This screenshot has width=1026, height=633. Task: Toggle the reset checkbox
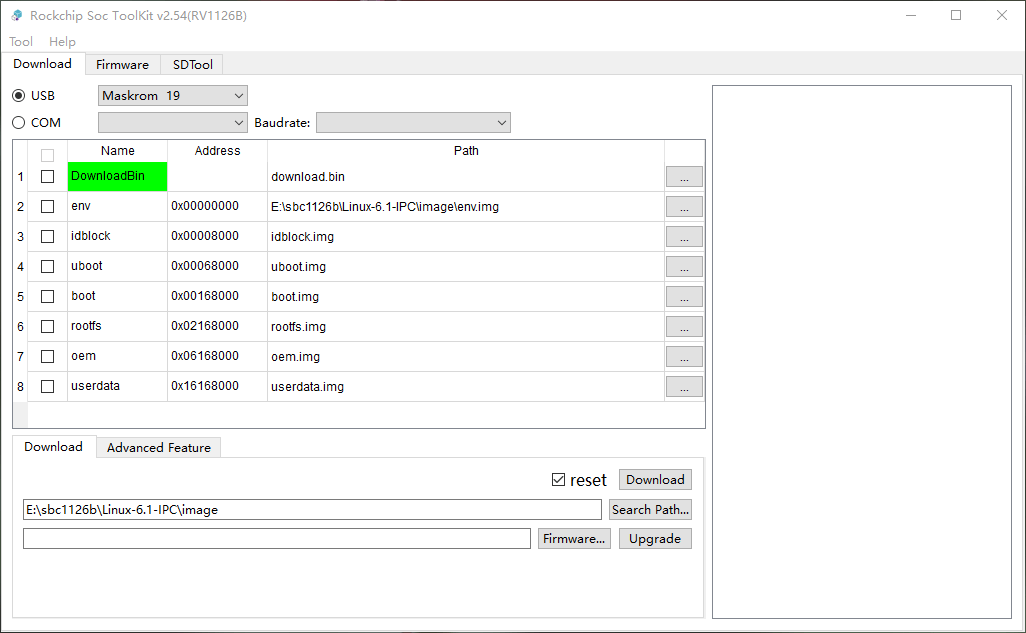click(x=558, y=480)
